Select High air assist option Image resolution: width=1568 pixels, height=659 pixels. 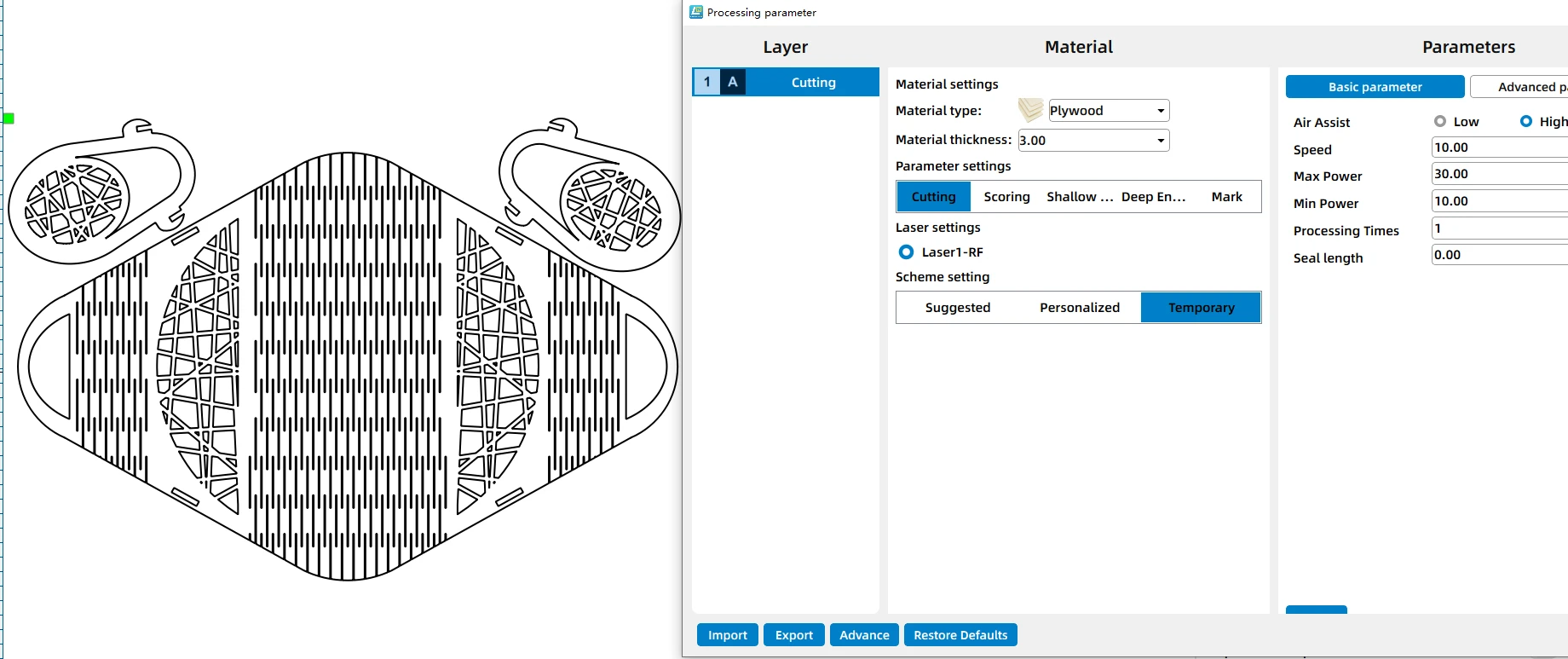[1526, 121]
